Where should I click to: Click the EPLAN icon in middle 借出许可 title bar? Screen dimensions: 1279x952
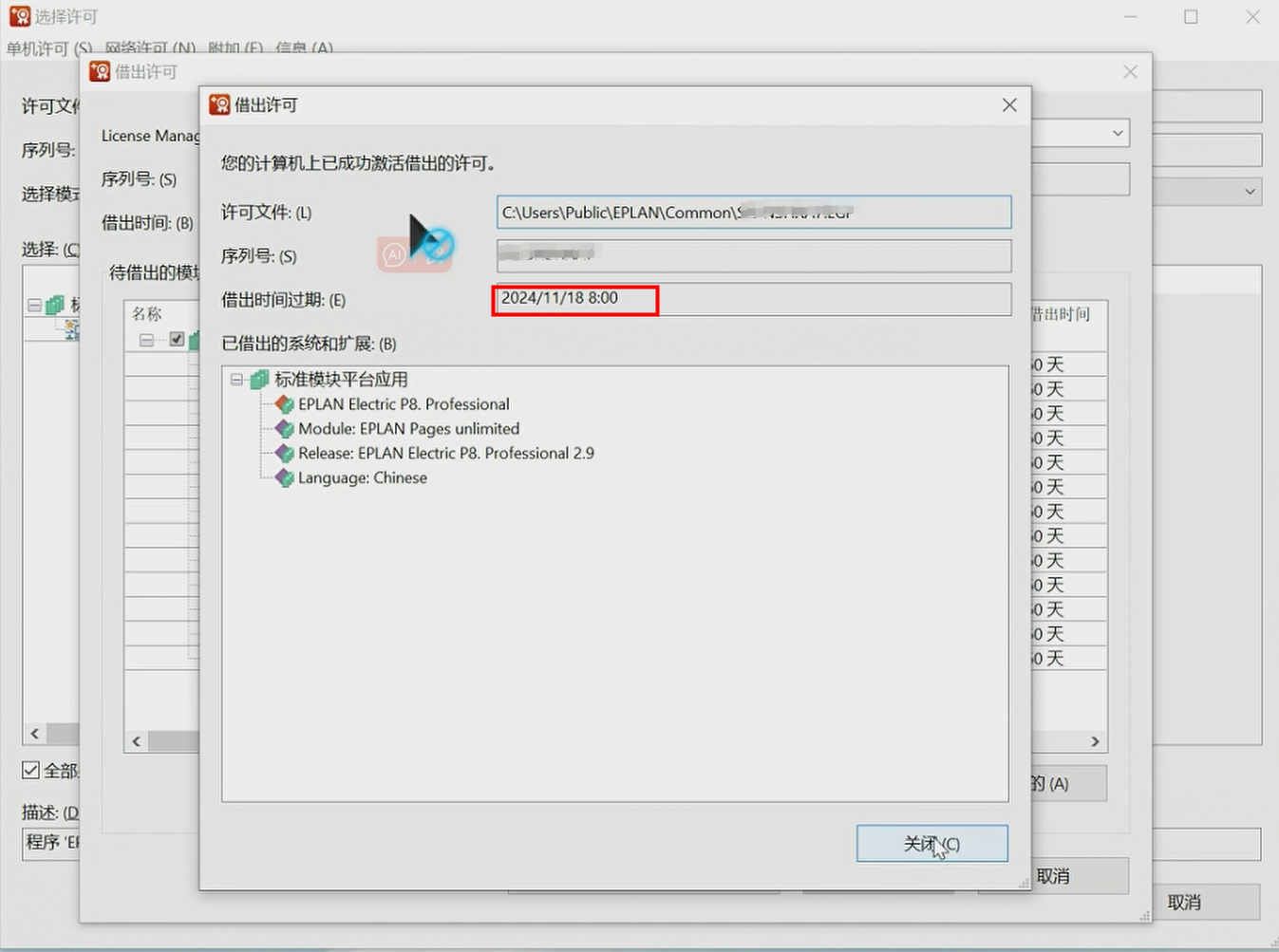point(100,71)
